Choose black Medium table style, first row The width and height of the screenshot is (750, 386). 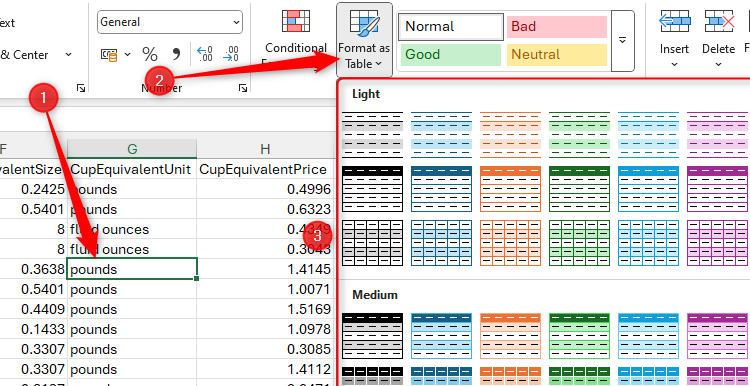coord(373,336)
